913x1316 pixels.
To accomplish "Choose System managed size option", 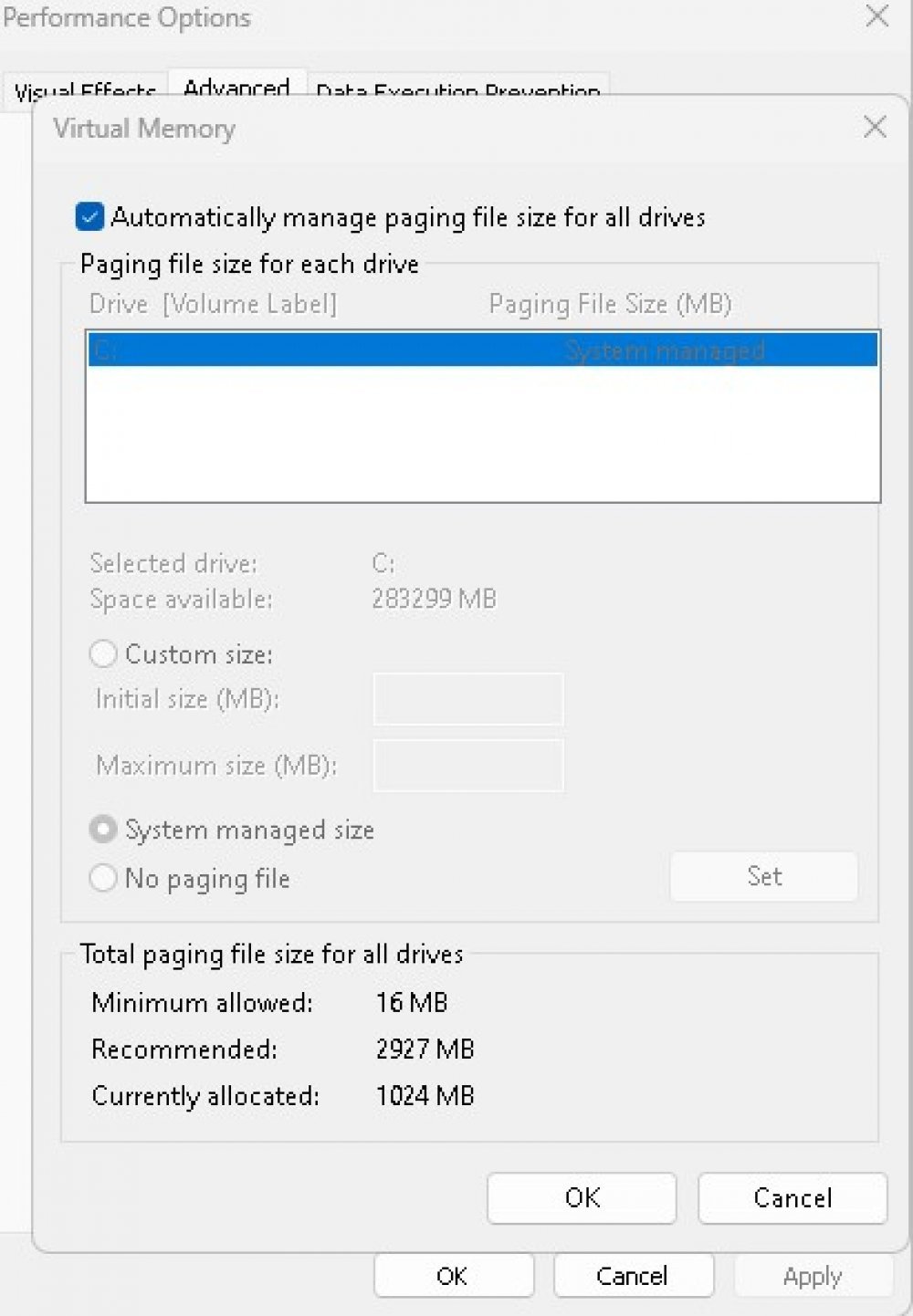I will point(103,830).
